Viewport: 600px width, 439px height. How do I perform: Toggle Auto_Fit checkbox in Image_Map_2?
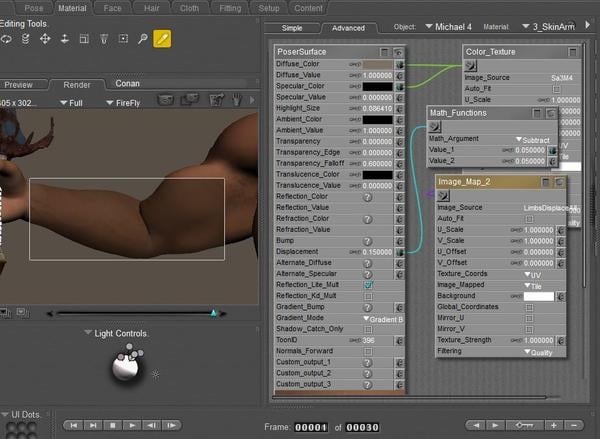pos(529,219)
